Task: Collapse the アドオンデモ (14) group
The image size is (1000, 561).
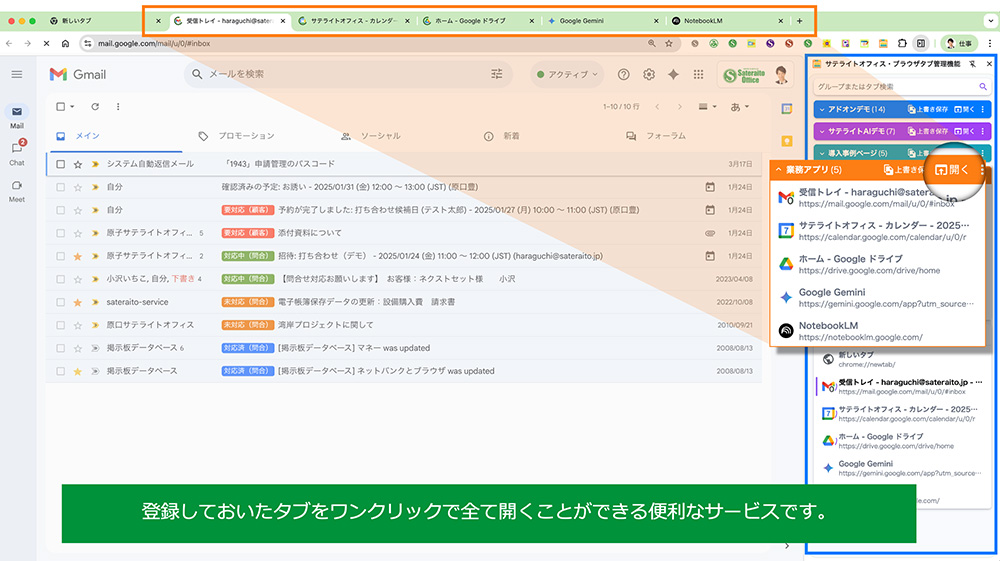Action: tap(821, 110)
